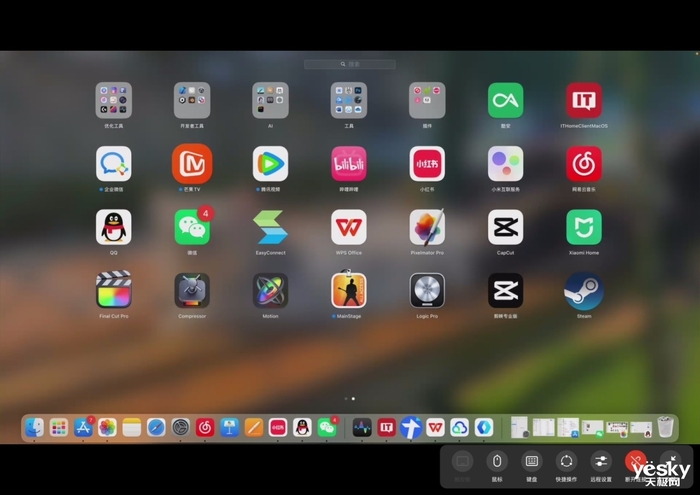700x495 pixels.
Task: Open the dark waveform app in dock
Action: 362,428
